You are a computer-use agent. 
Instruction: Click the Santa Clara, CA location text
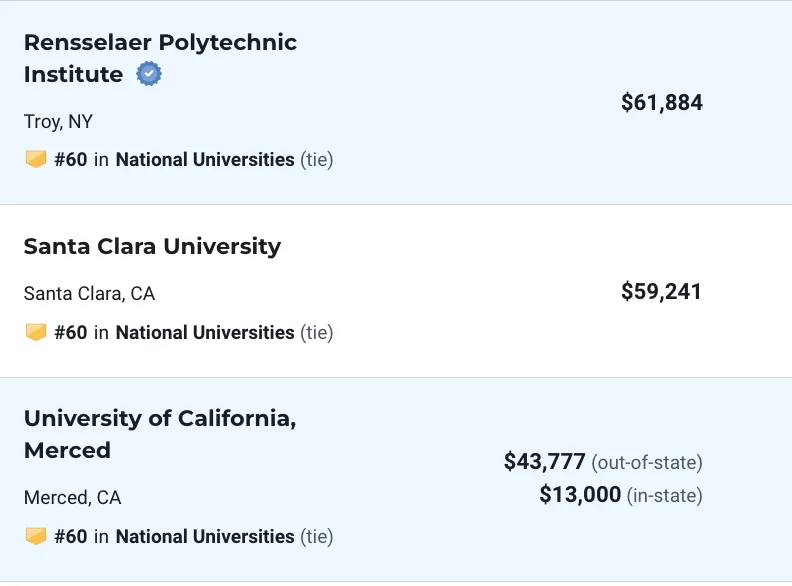[89, 294]
